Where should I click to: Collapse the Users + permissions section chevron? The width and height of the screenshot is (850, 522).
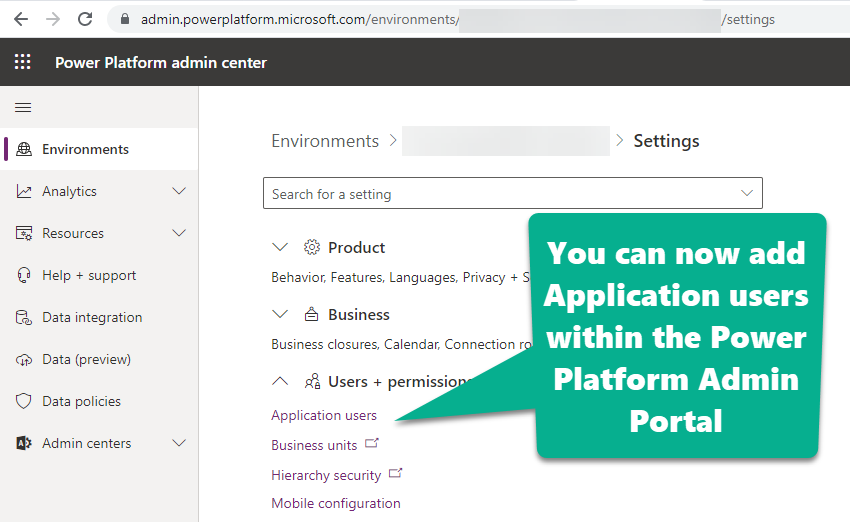pos(280,381)
